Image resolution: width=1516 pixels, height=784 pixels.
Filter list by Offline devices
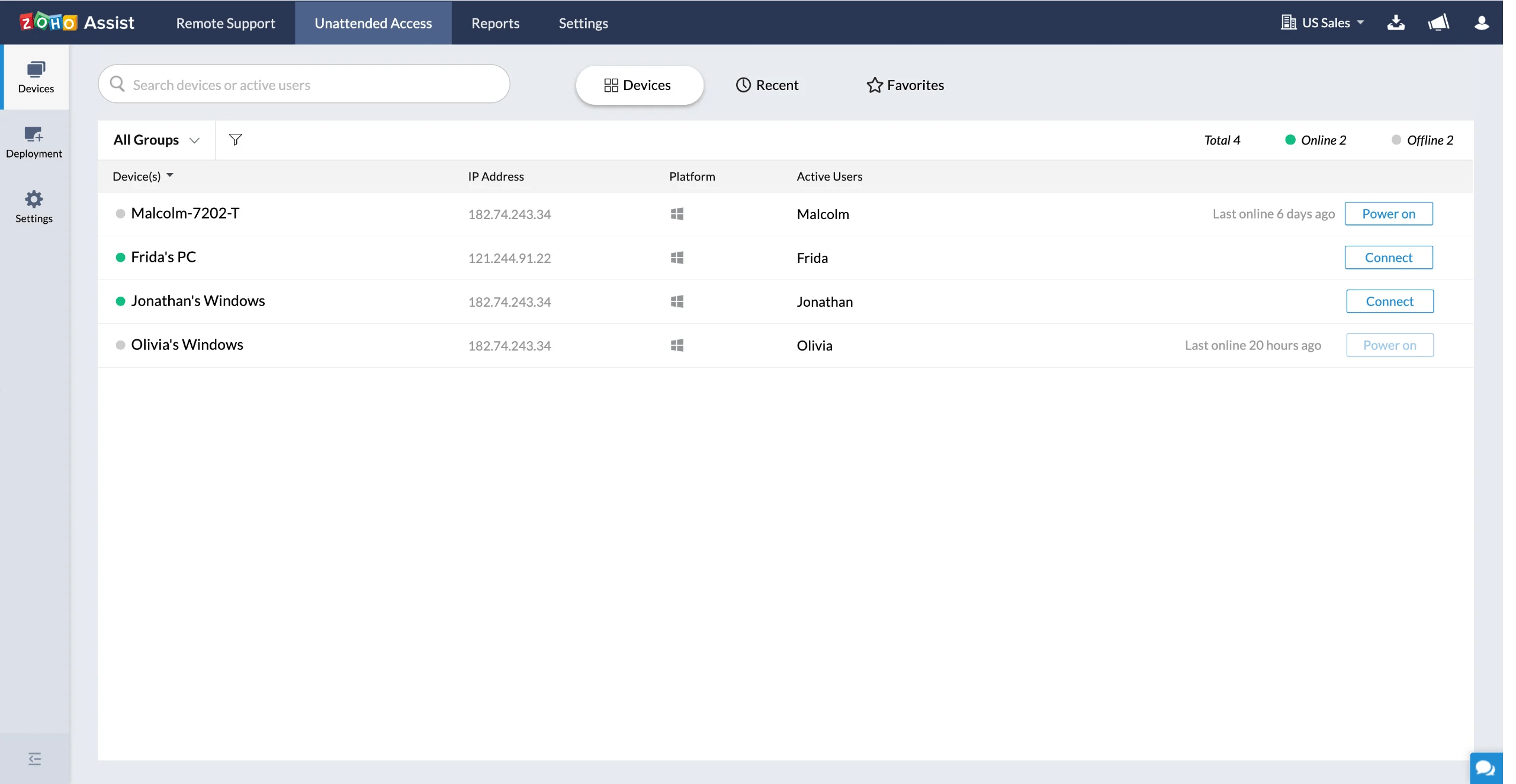(1423, 140)
